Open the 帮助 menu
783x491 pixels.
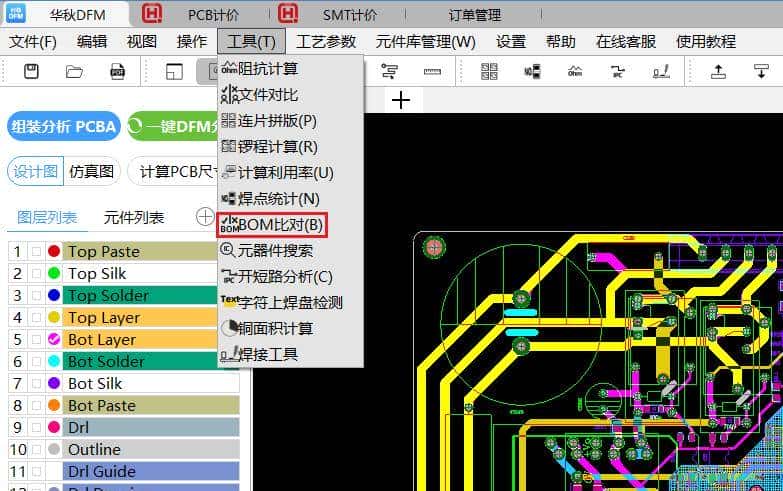pos(561,41)
